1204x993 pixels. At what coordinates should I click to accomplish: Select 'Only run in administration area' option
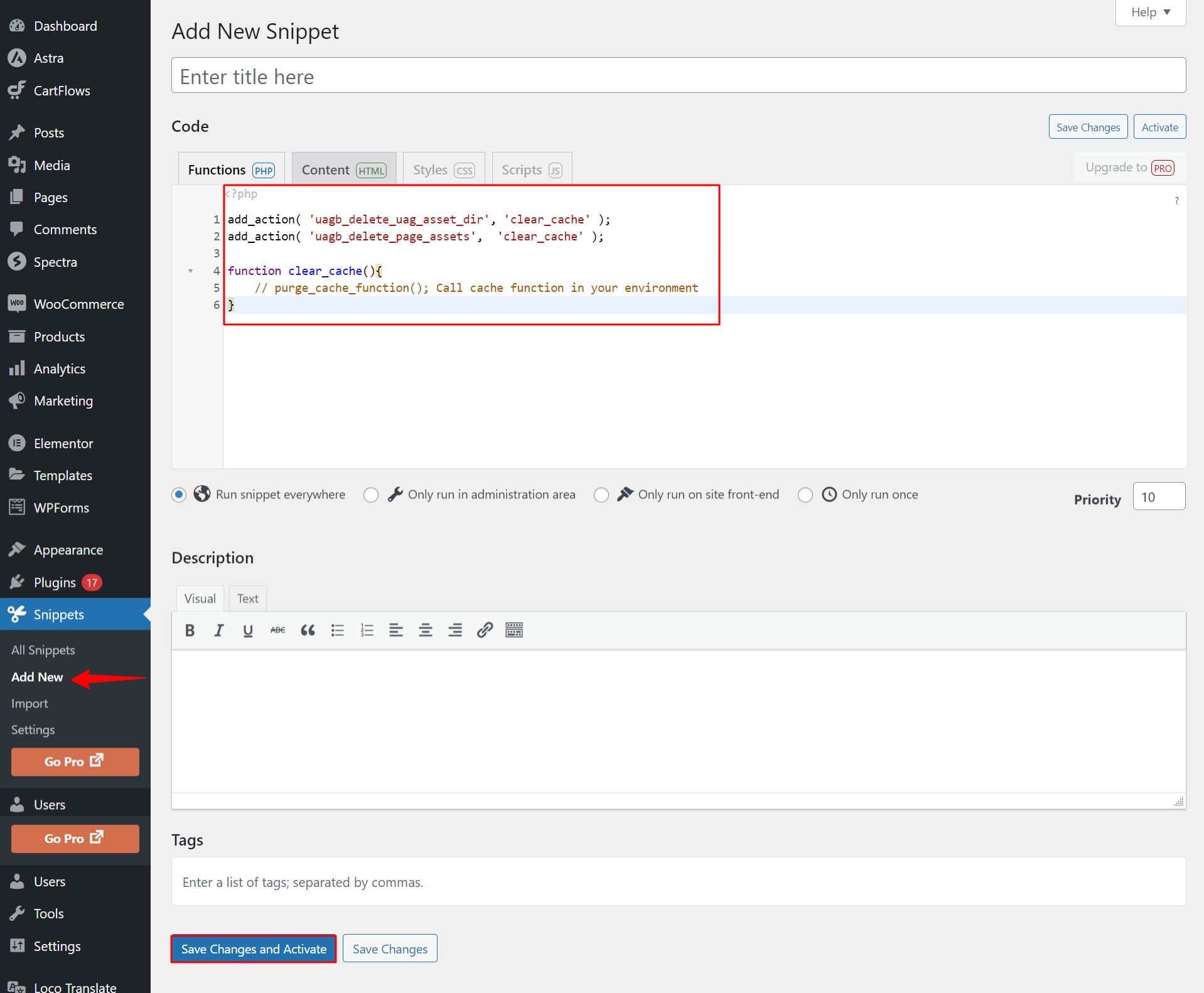point(371,495)
